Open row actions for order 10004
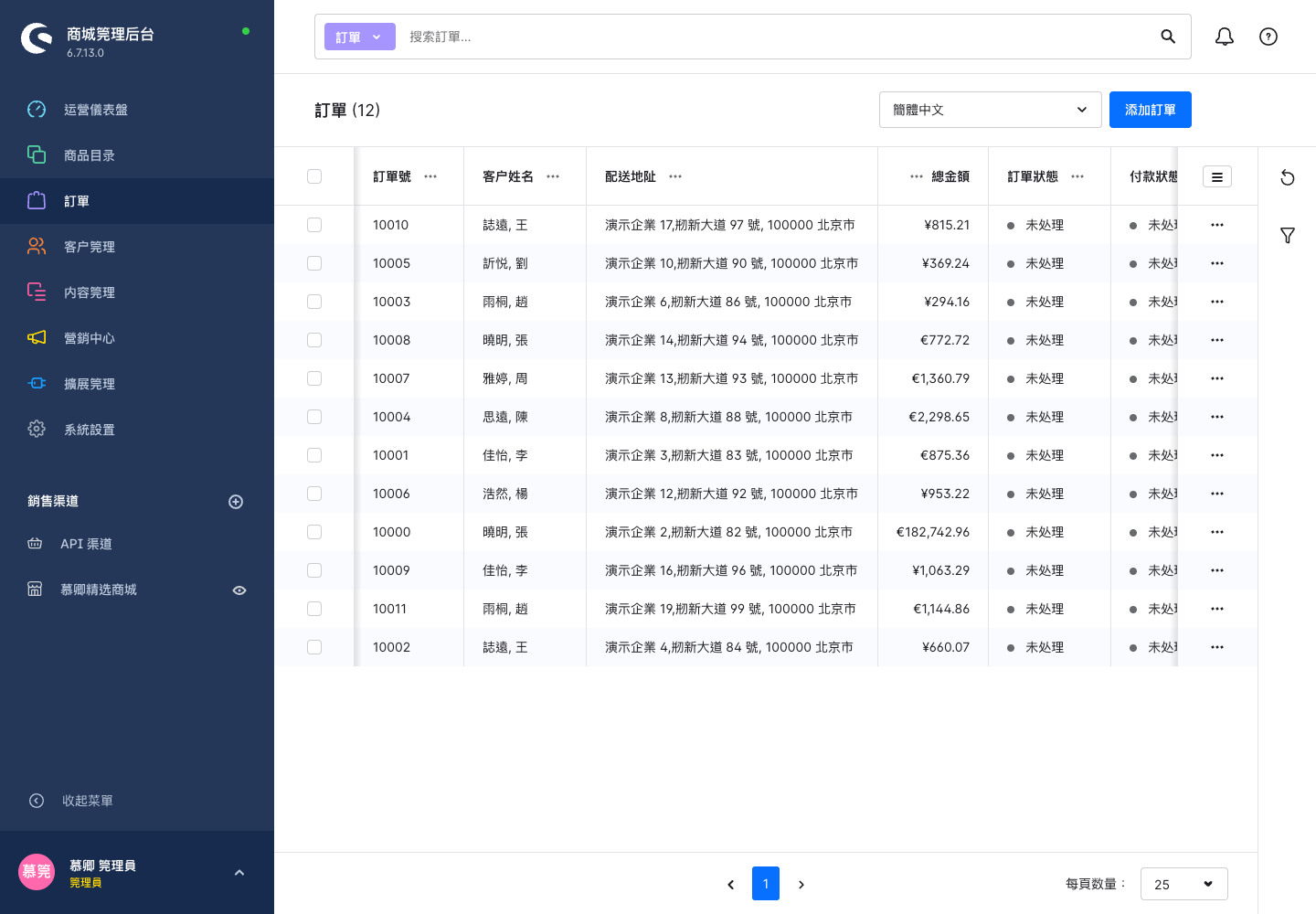Screen dimensions: 1316x914 click(1217, 417)
